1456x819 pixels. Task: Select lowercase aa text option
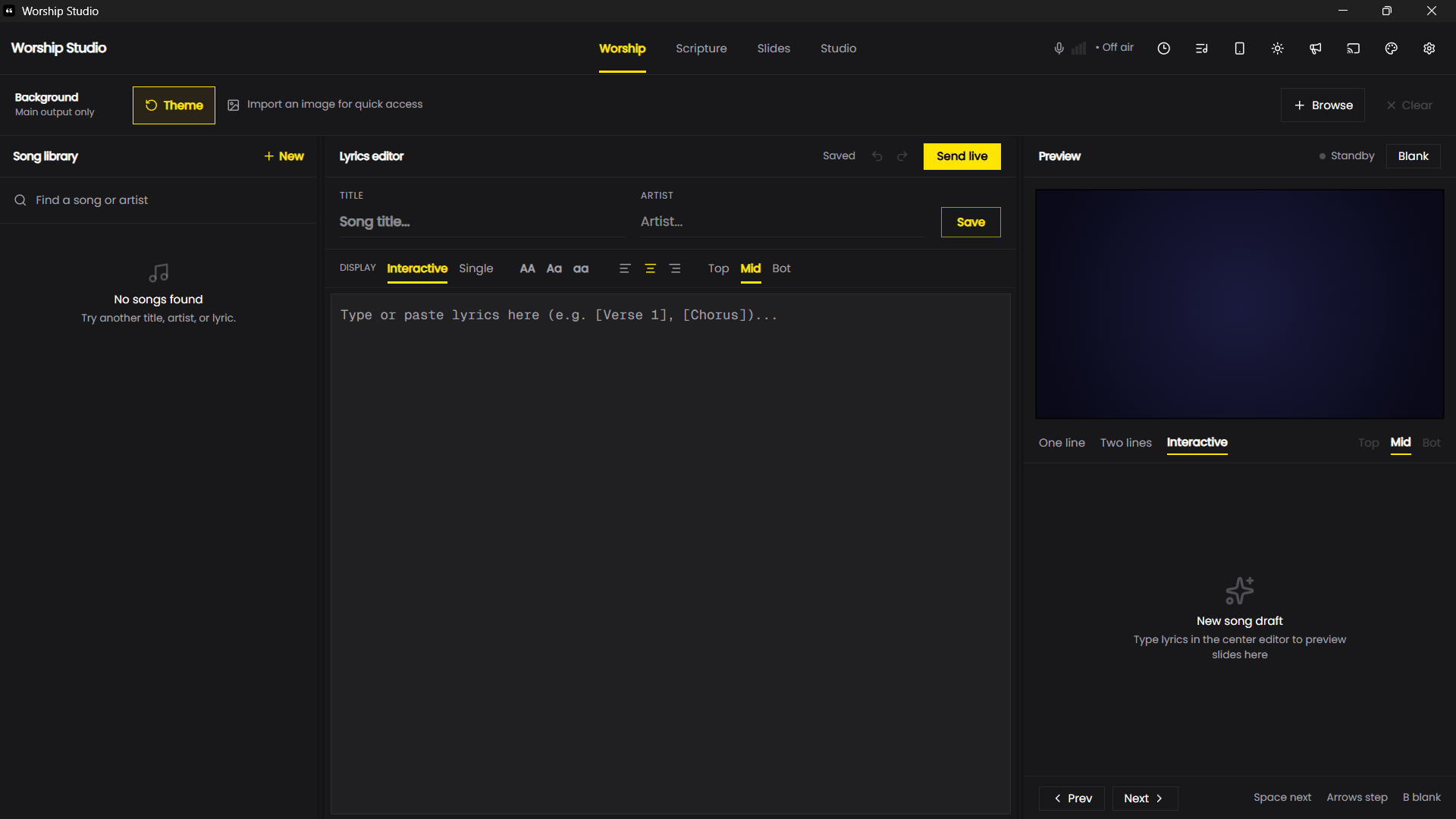click(581, 268)
